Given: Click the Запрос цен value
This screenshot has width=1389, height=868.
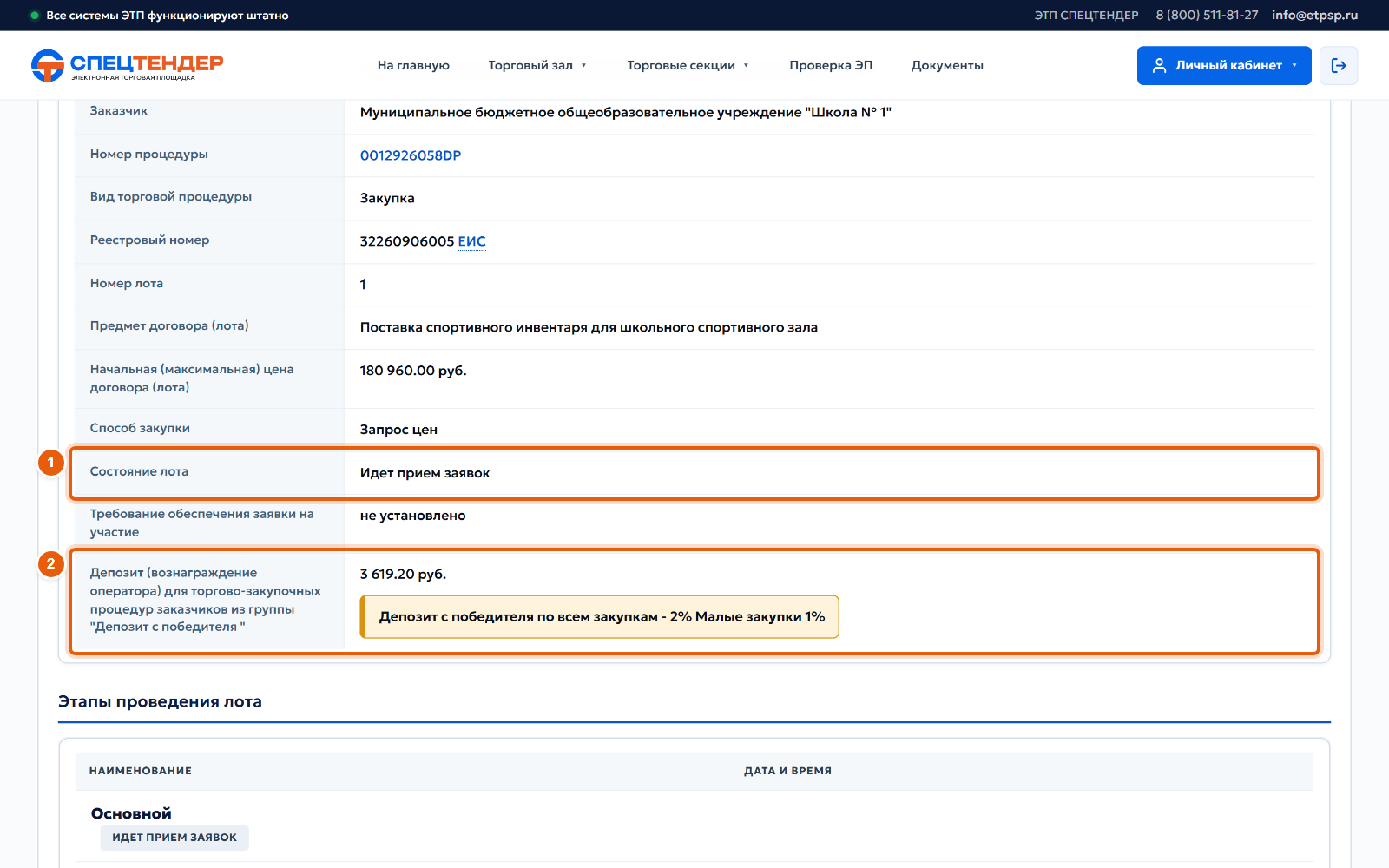Looking at the screenshot, I should (398, 430).
